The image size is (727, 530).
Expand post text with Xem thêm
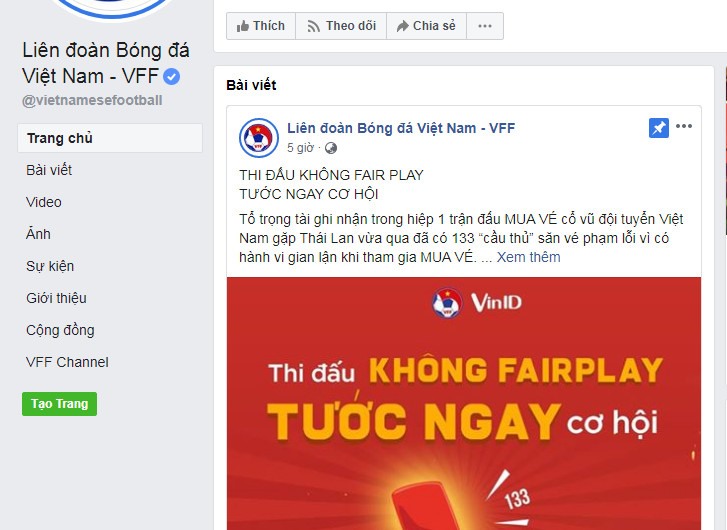pyautogui.click(x=529, y=257)
